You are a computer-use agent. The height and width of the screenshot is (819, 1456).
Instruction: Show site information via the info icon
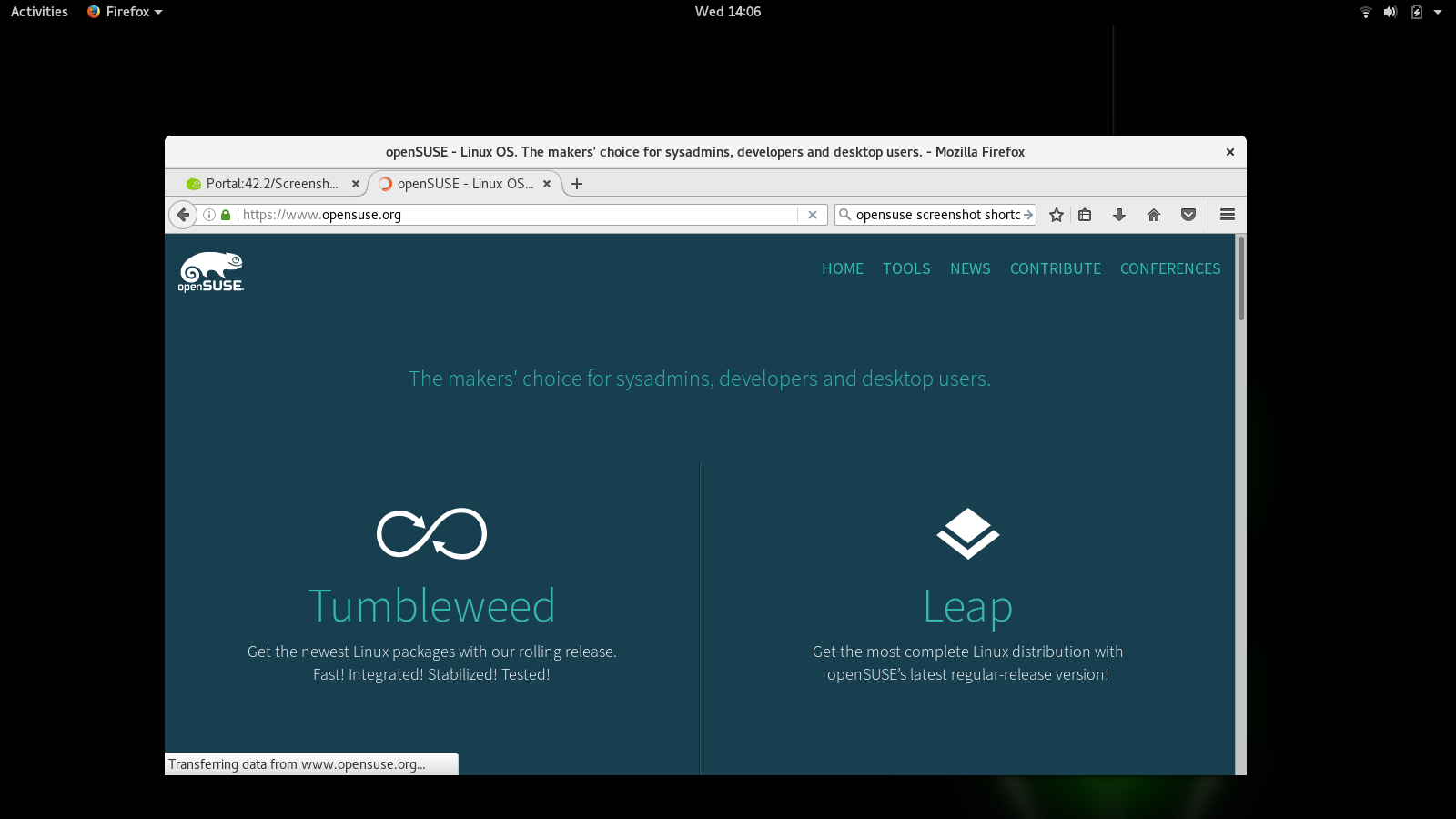coord(209,215)
